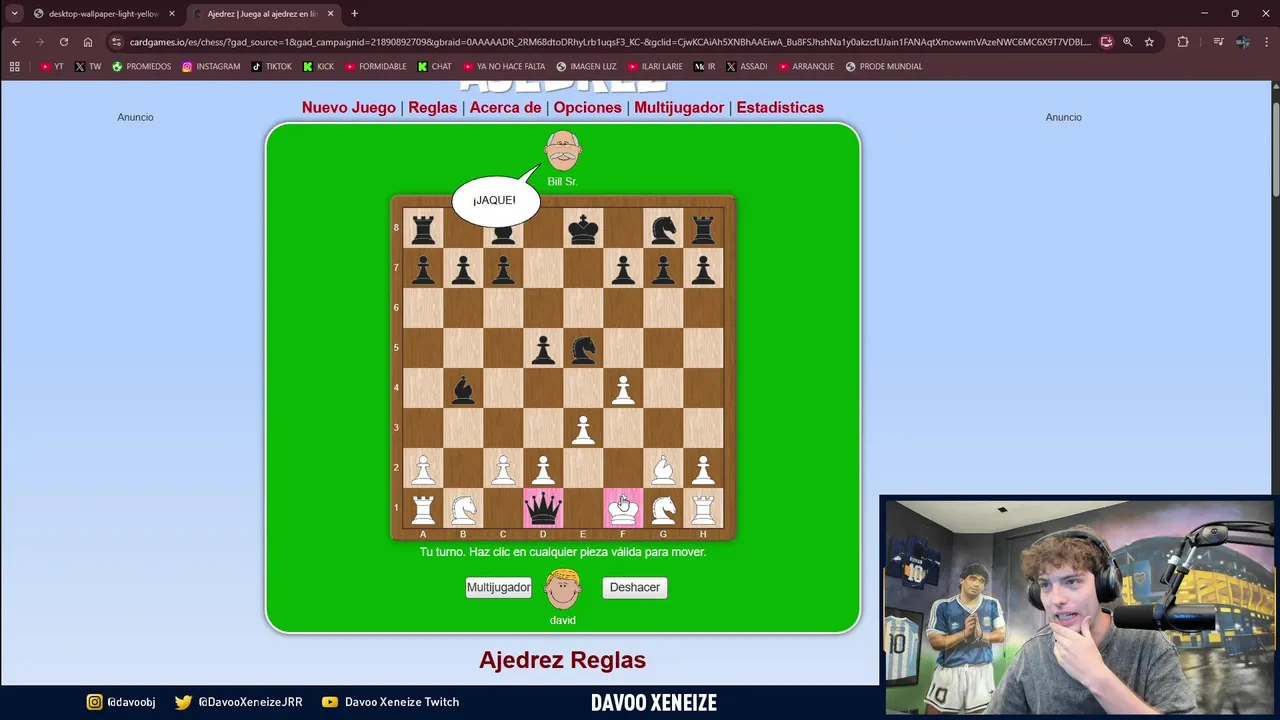Click the black queen on d1
Viewport: 1280px width, 720px height.
pyautogui.click(x=543, y=508)
